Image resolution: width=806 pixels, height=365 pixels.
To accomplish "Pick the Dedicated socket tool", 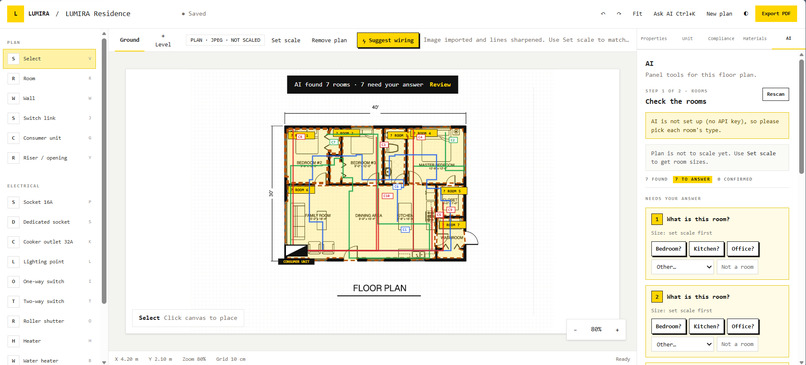I will pyautogui.click(x=49, y=222).
